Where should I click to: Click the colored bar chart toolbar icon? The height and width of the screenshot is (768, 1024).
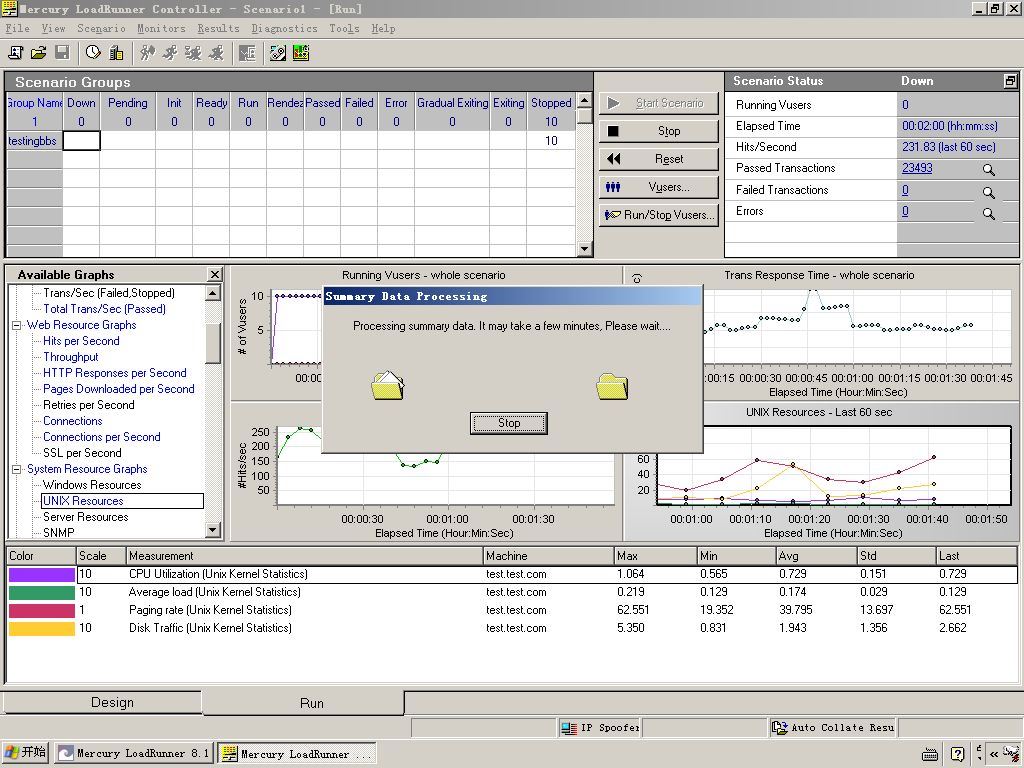click(x=301, y=53)
